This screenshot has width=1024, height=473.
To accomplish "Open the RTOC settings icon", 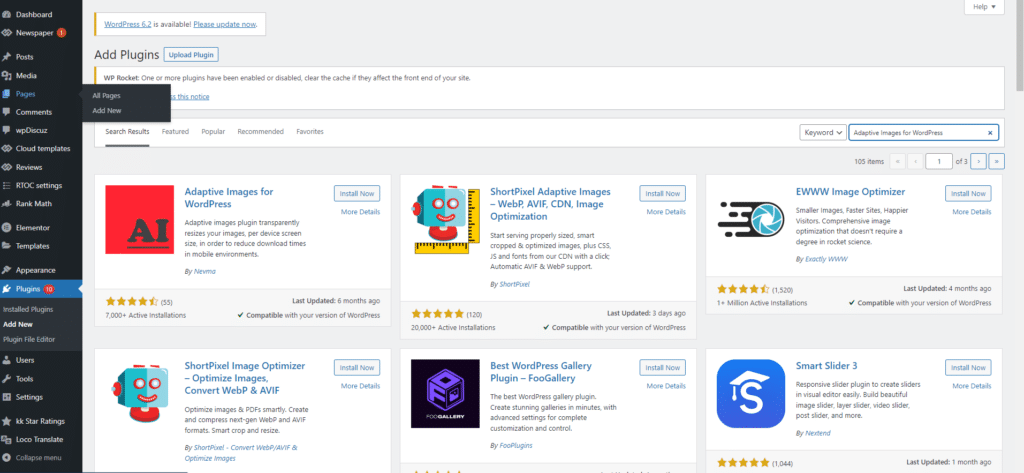I will pos(7,185).
